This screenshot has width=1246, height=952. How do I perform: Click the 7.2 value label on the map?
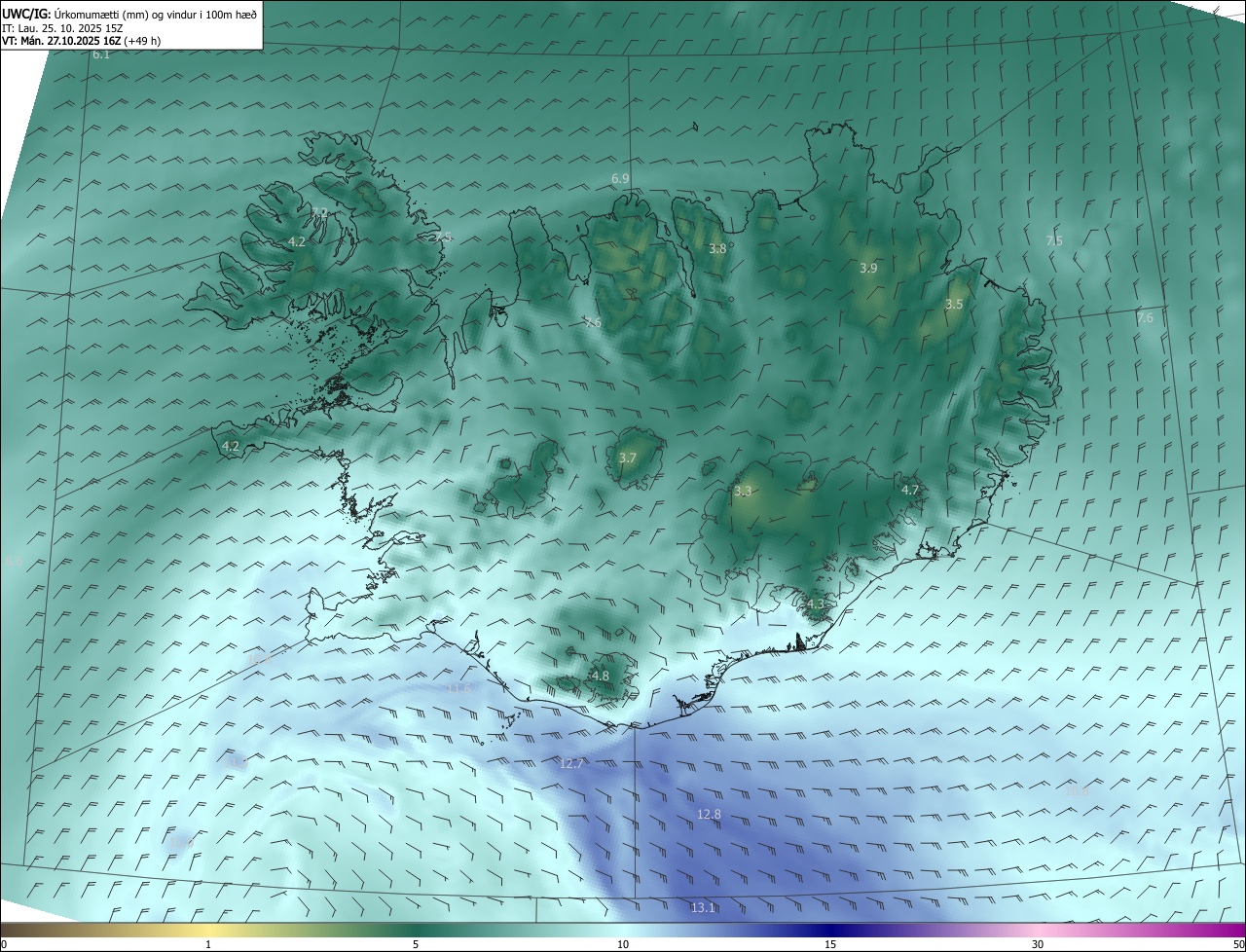pyautogui.click(x=319, y=212)
